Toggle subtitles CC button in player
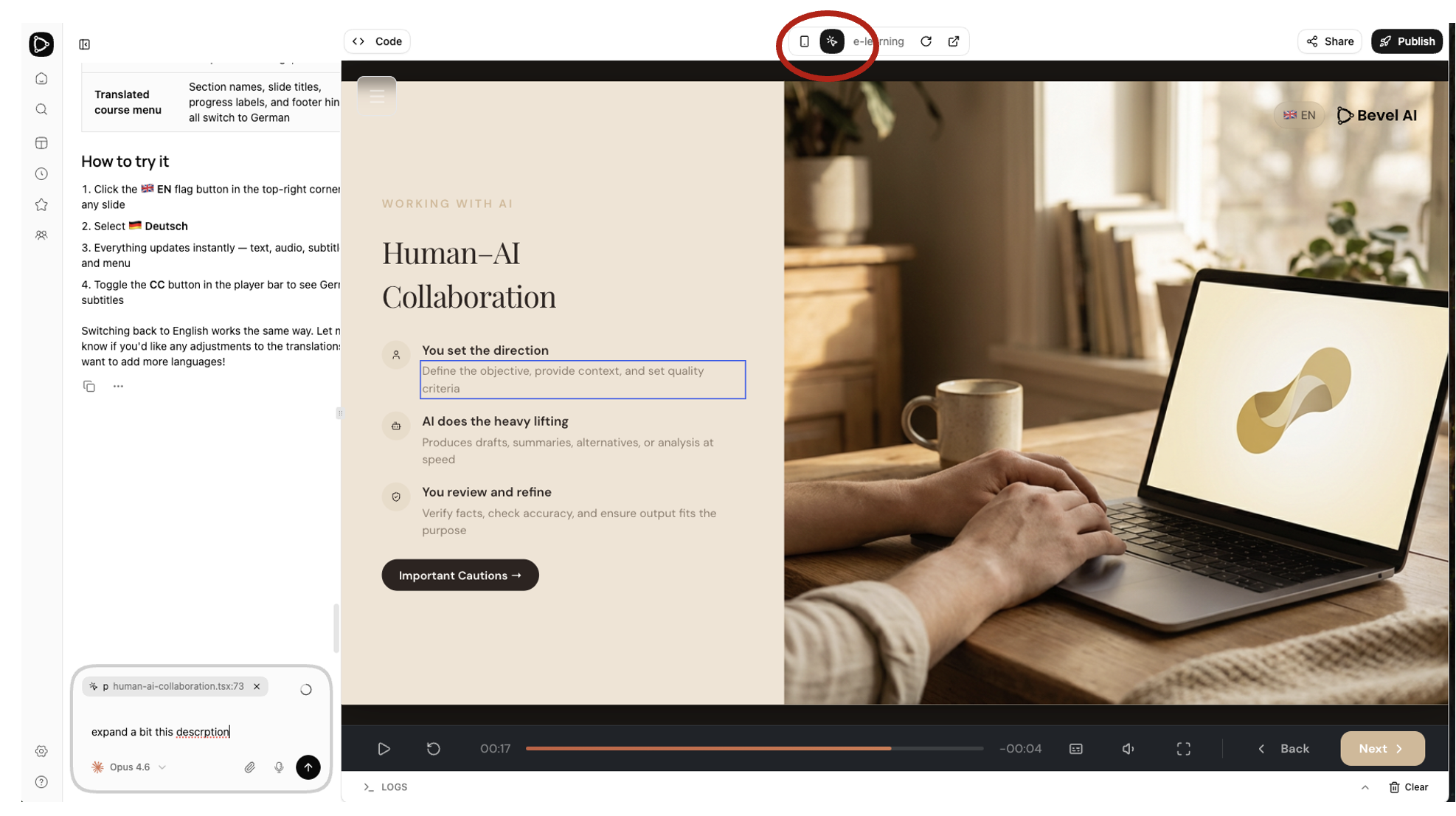Image resolution: width=1456 pixels, height=816 pixels. [x=1075, y=749]
